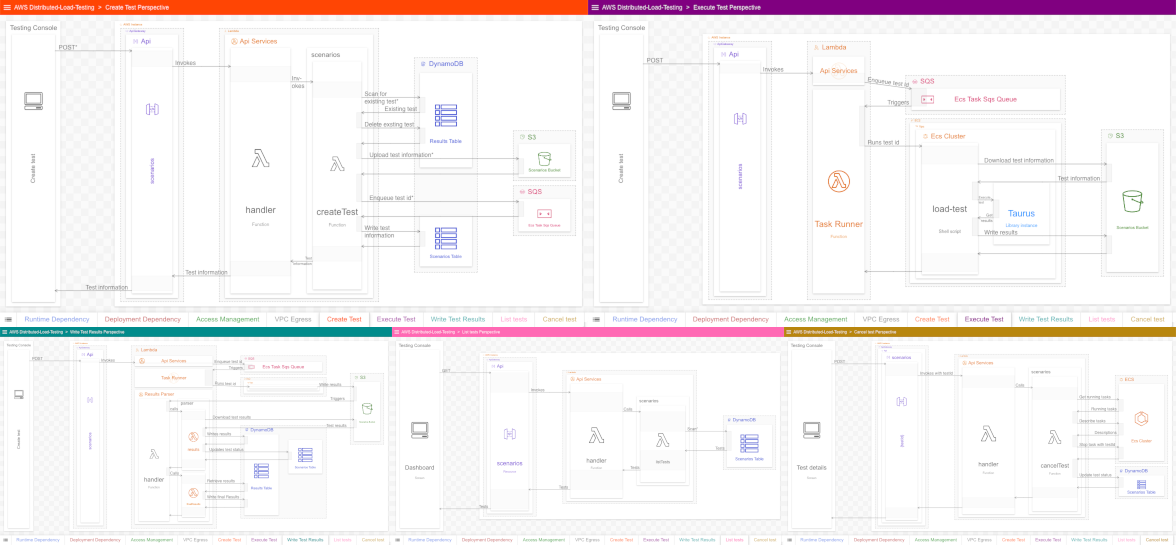
Task: Click AWS Distributed-Load-Testing breadcrumb in Execute Test header
Action: pos(642,7)
